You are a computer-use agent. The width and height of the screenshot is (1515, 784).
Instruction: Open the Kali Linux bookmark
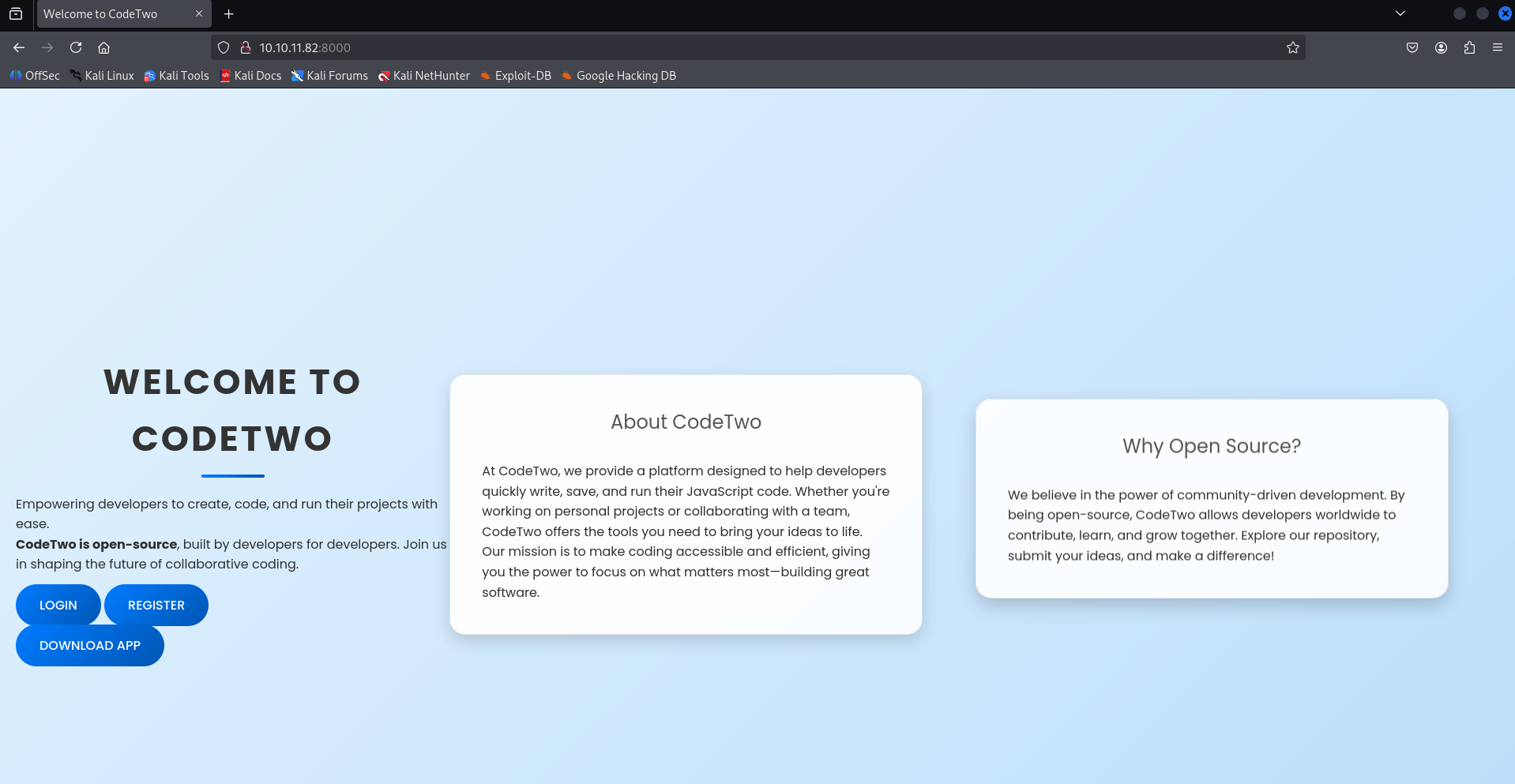pyautogui.click(x=102, y=76)
